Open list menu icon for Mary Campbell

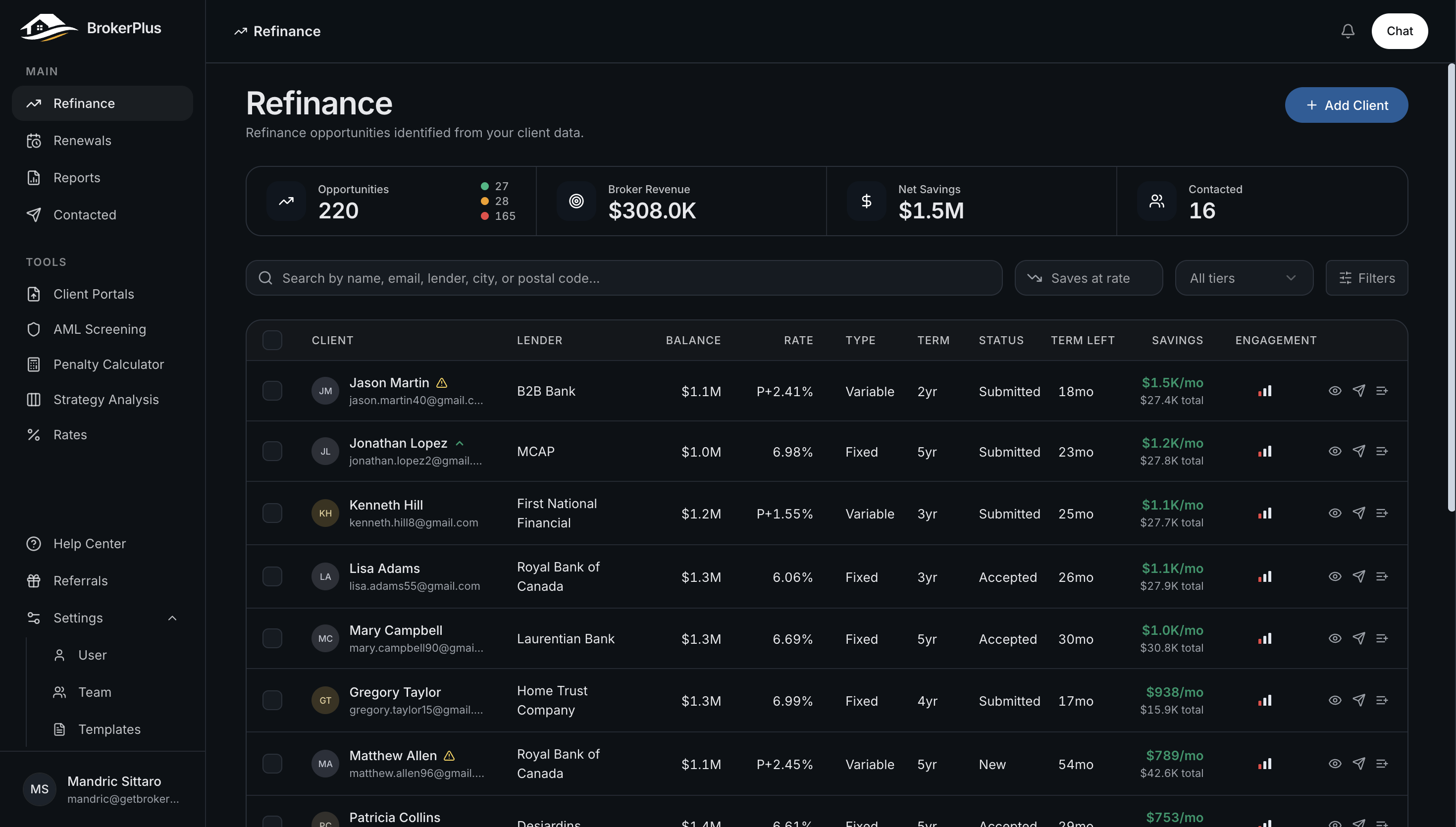pos(1382,638)
